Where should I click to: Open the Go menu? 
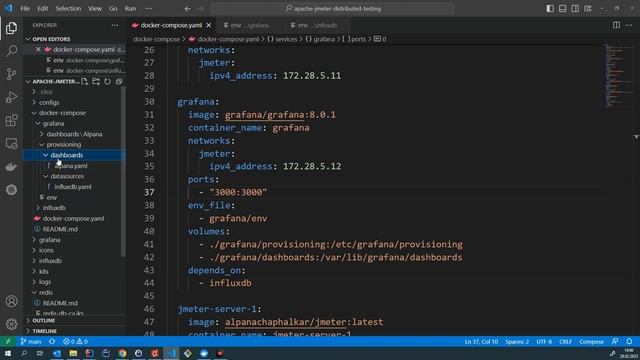(113, 9)
